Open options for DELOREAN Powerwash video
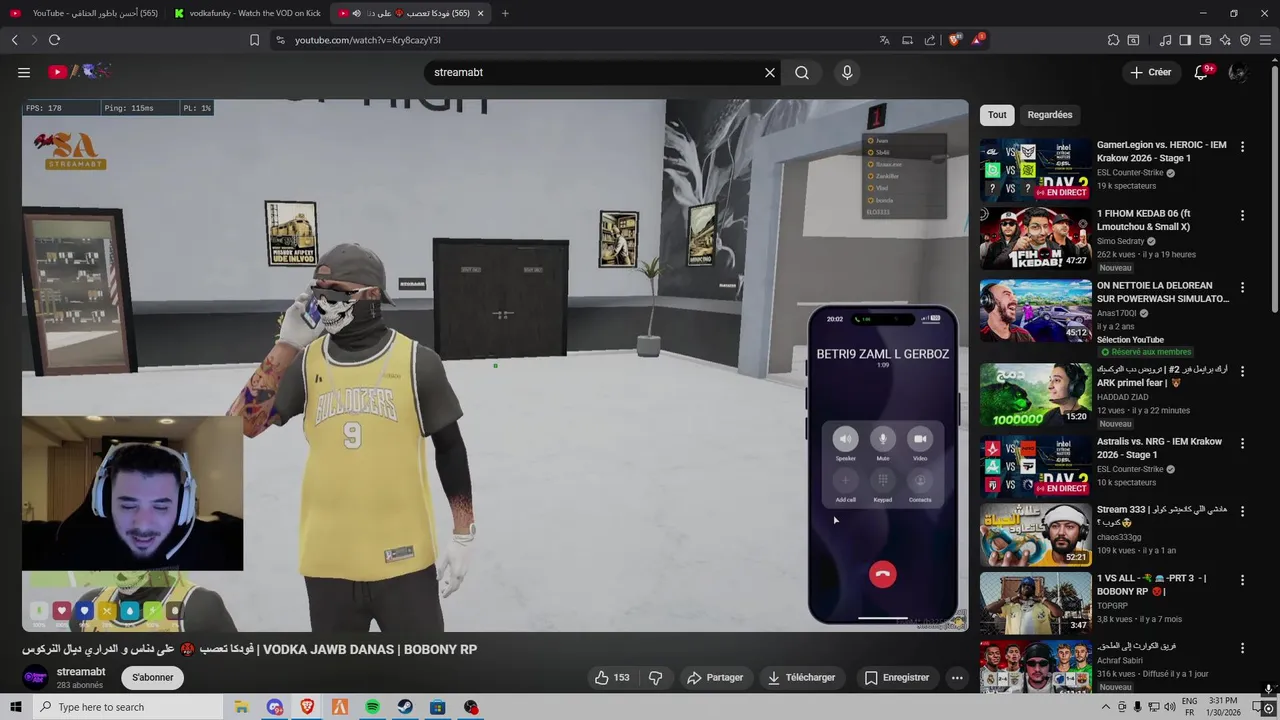 1242,286
